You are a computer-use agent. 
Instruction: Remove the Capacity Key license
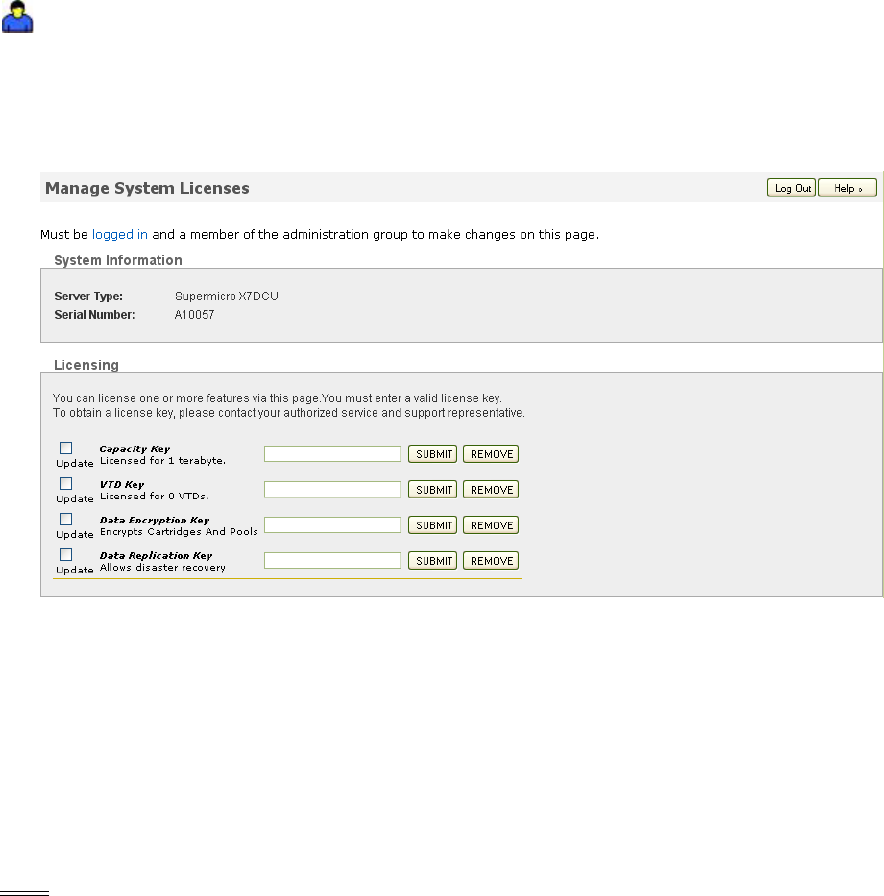tap(491, 454)
